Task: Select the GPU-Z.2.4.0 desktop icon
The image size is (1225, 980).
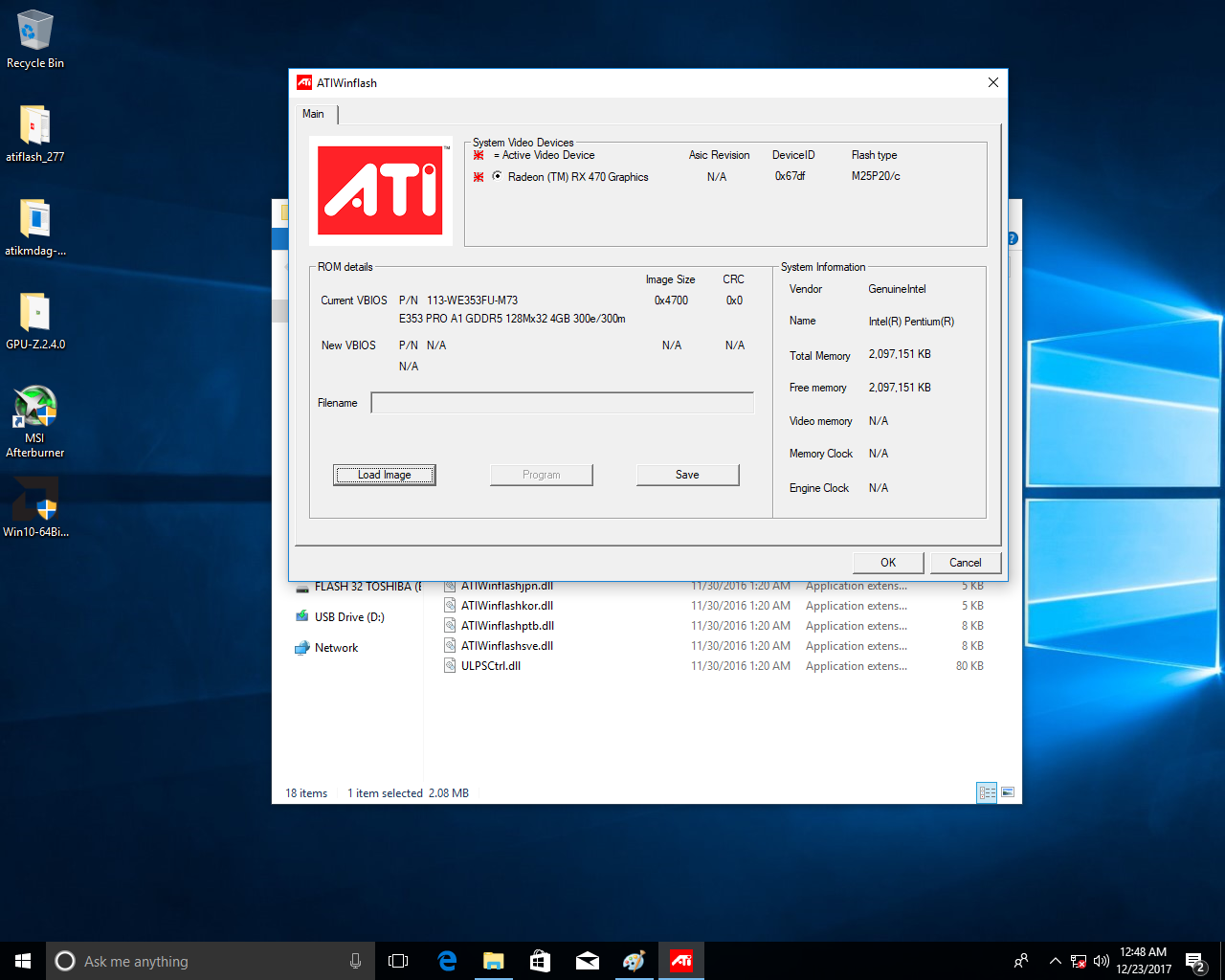Action: pyautogui.click(x=35, y=320)
